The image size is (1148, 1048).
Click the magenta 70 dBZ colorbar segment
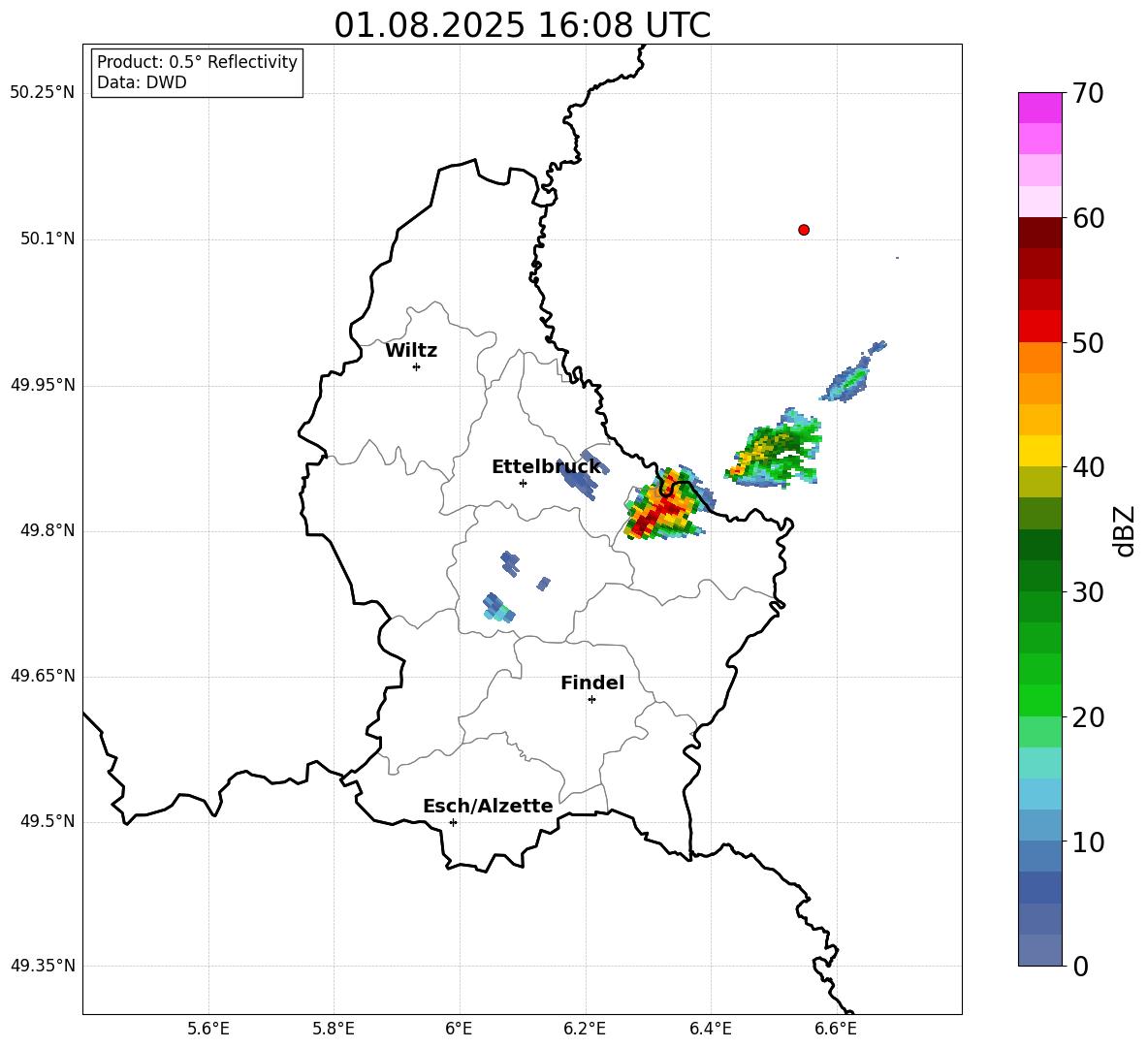point(1040,108)
